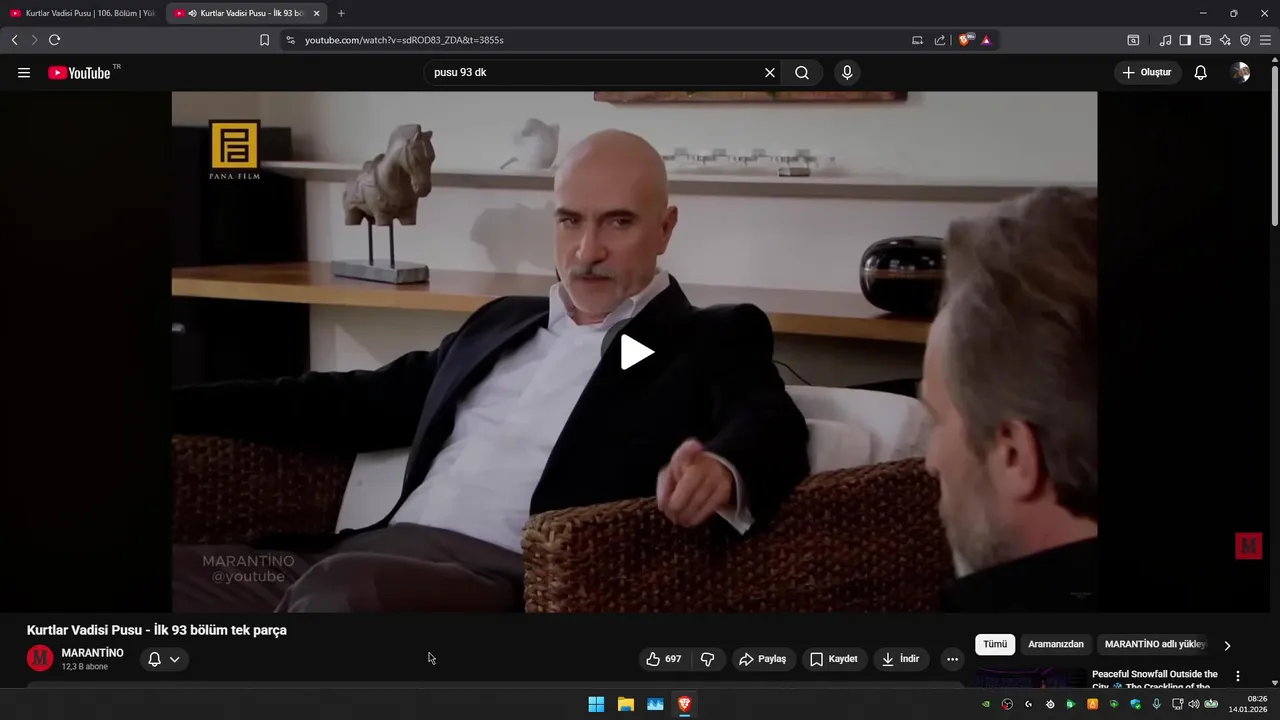Open Photos app from taskbar
Screen dimensions: 1280x720
655,704
